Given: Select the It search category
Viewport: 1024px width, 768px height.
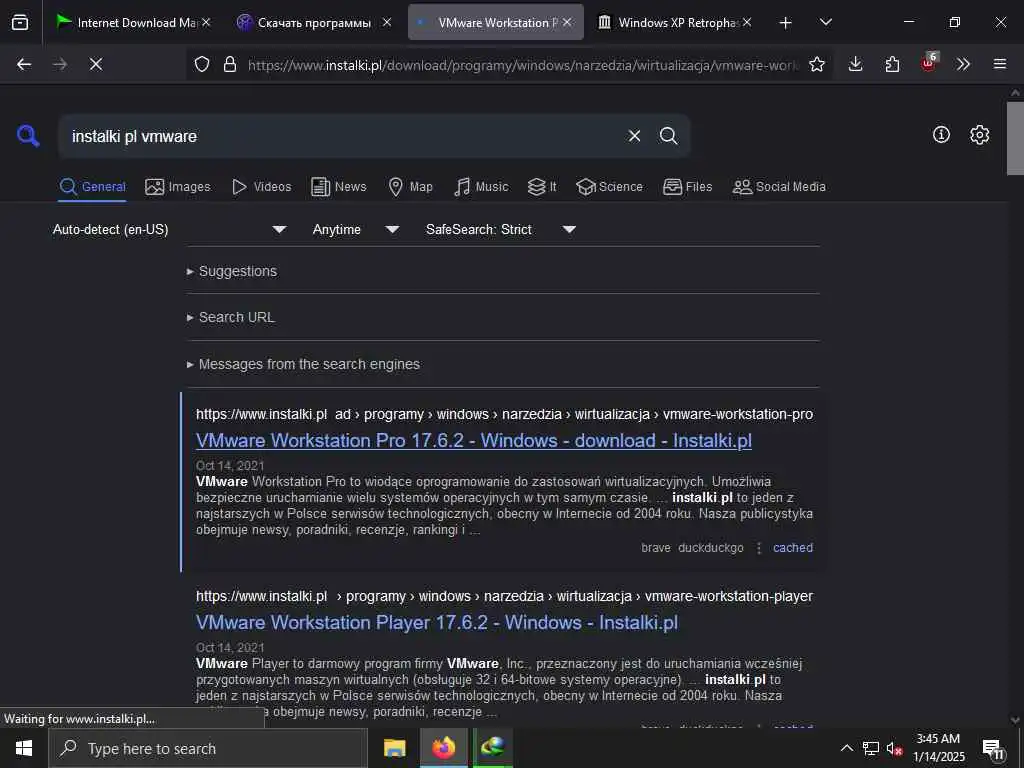Looking at the screenshot, I should [x=542, y=187].
